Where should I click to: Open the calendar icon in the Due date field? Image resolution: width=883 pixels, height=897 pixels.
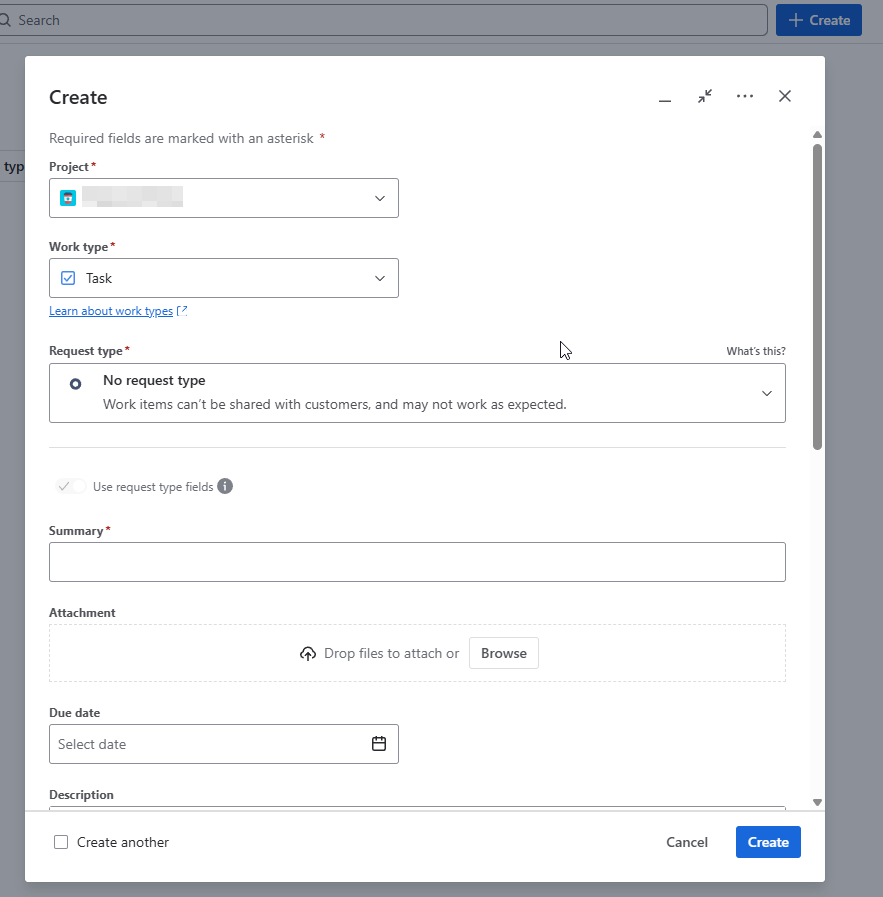(x=379, y=743)
